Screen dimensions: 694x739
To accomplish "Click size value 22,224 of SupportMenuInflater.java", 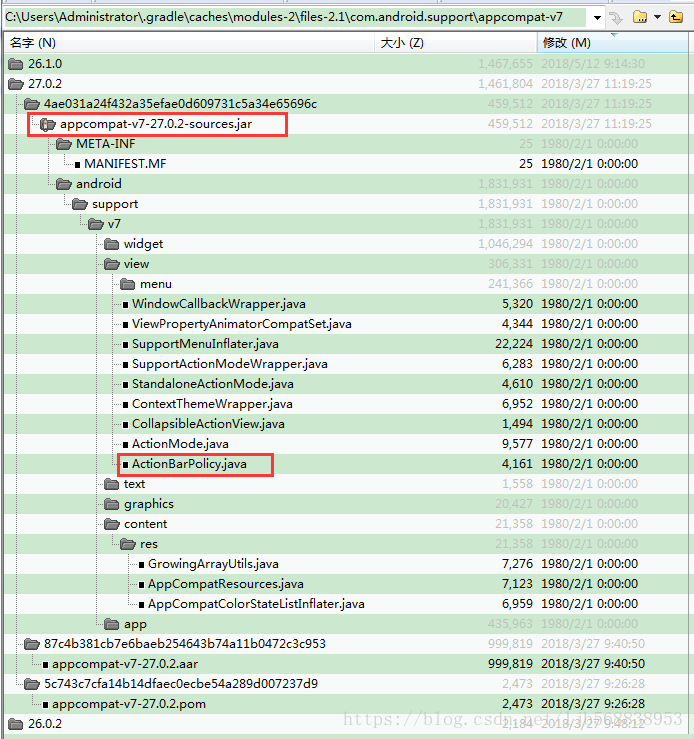I will click(514, 344).
